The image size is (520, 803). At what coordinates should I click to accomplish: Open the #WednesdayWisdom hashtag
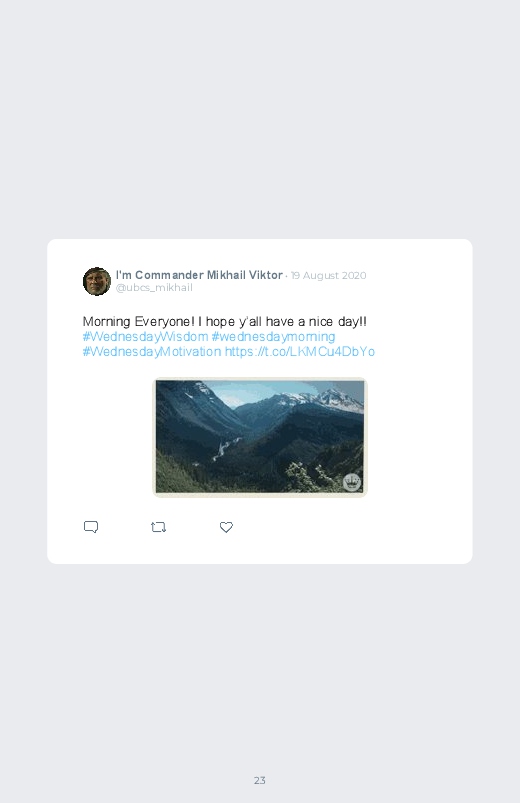(145, 336)
